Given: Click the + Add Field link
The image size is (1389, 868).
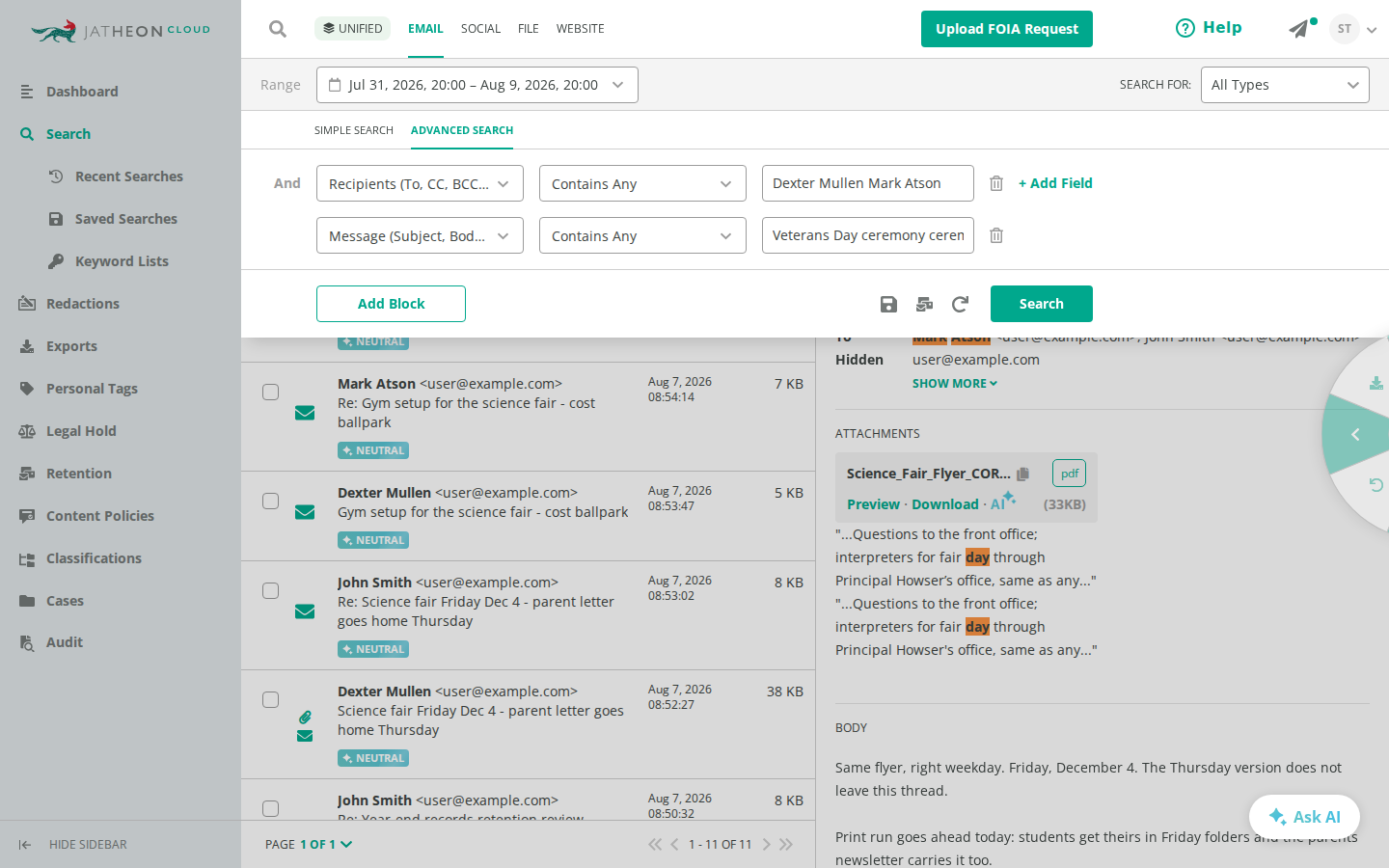Looking at the screenshot, I should 1055,183.
